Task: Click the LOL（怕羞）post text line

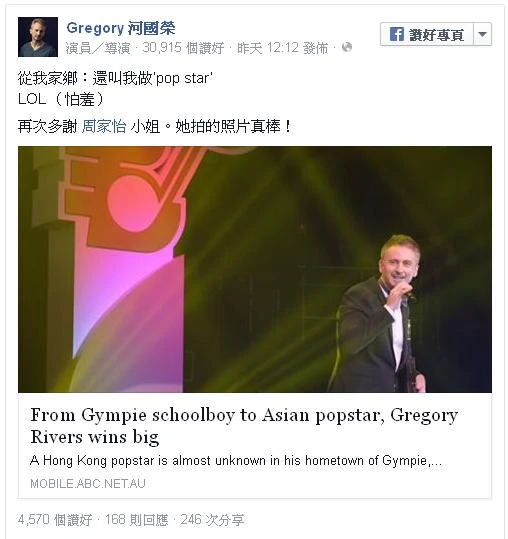Action: (x=61, y=99)
